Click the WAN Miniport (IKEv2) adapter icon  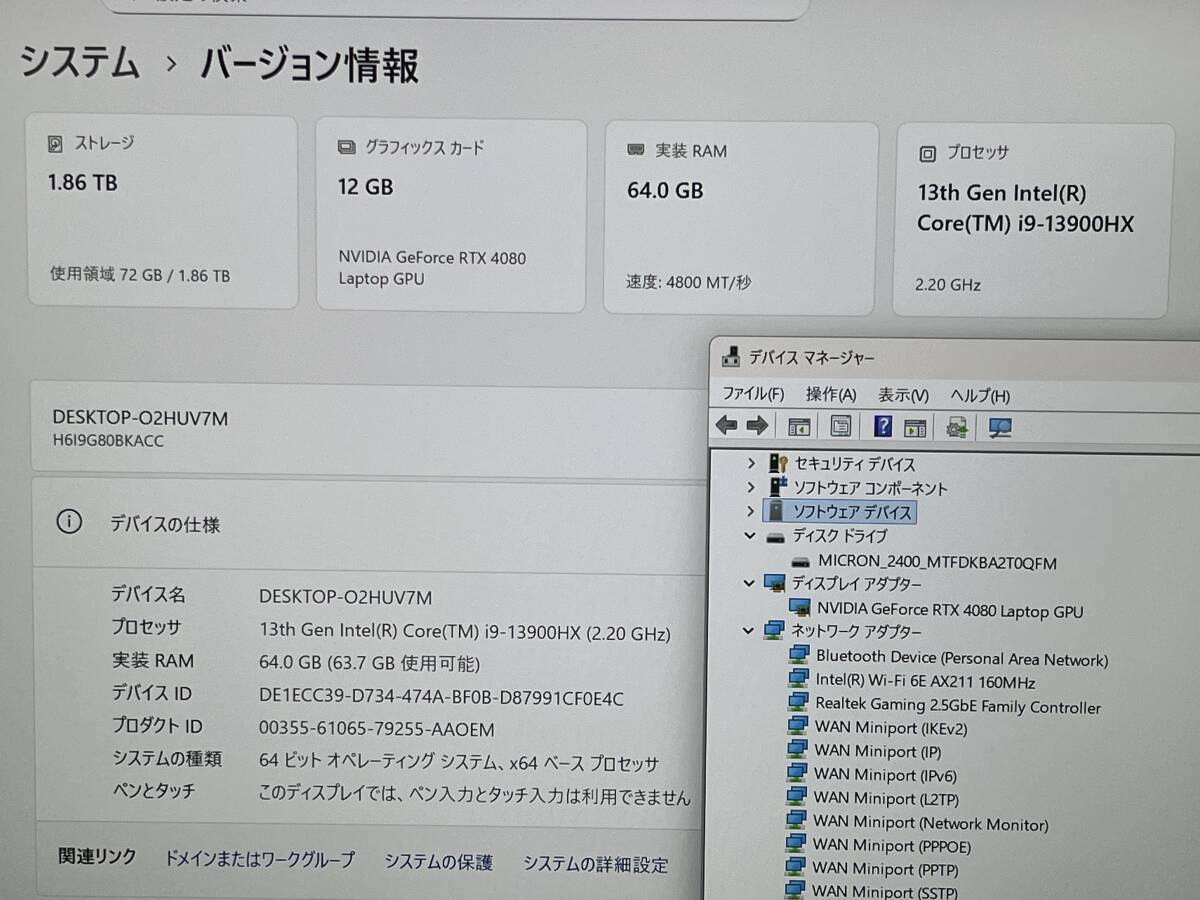797,726
